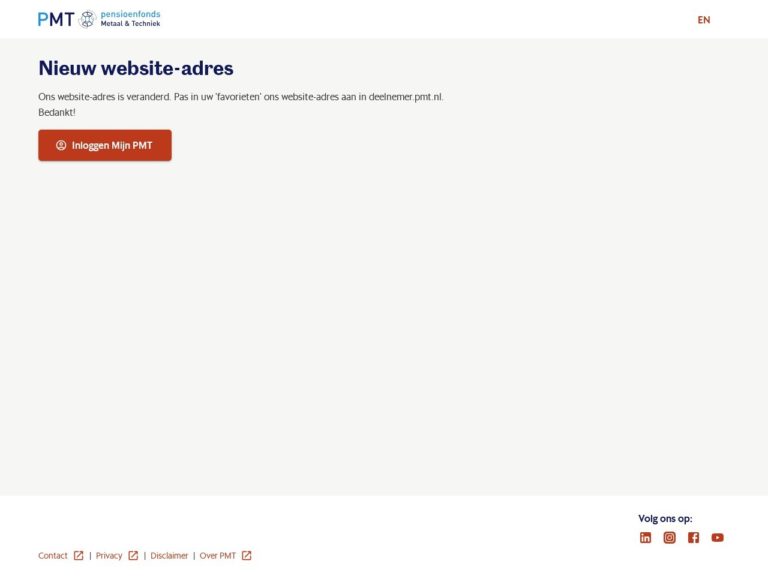The image size is (768, 576).
Task: Click the deelnemer.pmt.nl text in the paragraph
Action: [x=405, y=96]
